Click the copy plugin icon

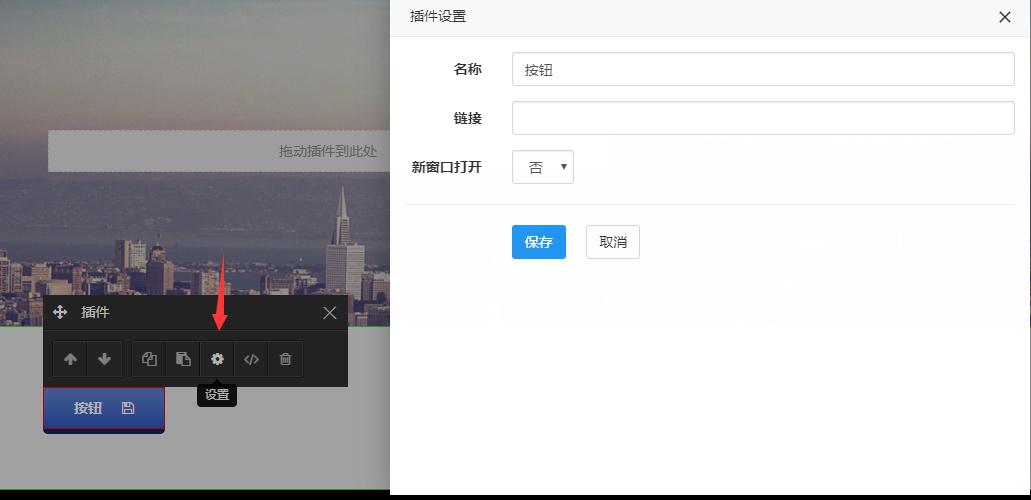tap(149, 359)
